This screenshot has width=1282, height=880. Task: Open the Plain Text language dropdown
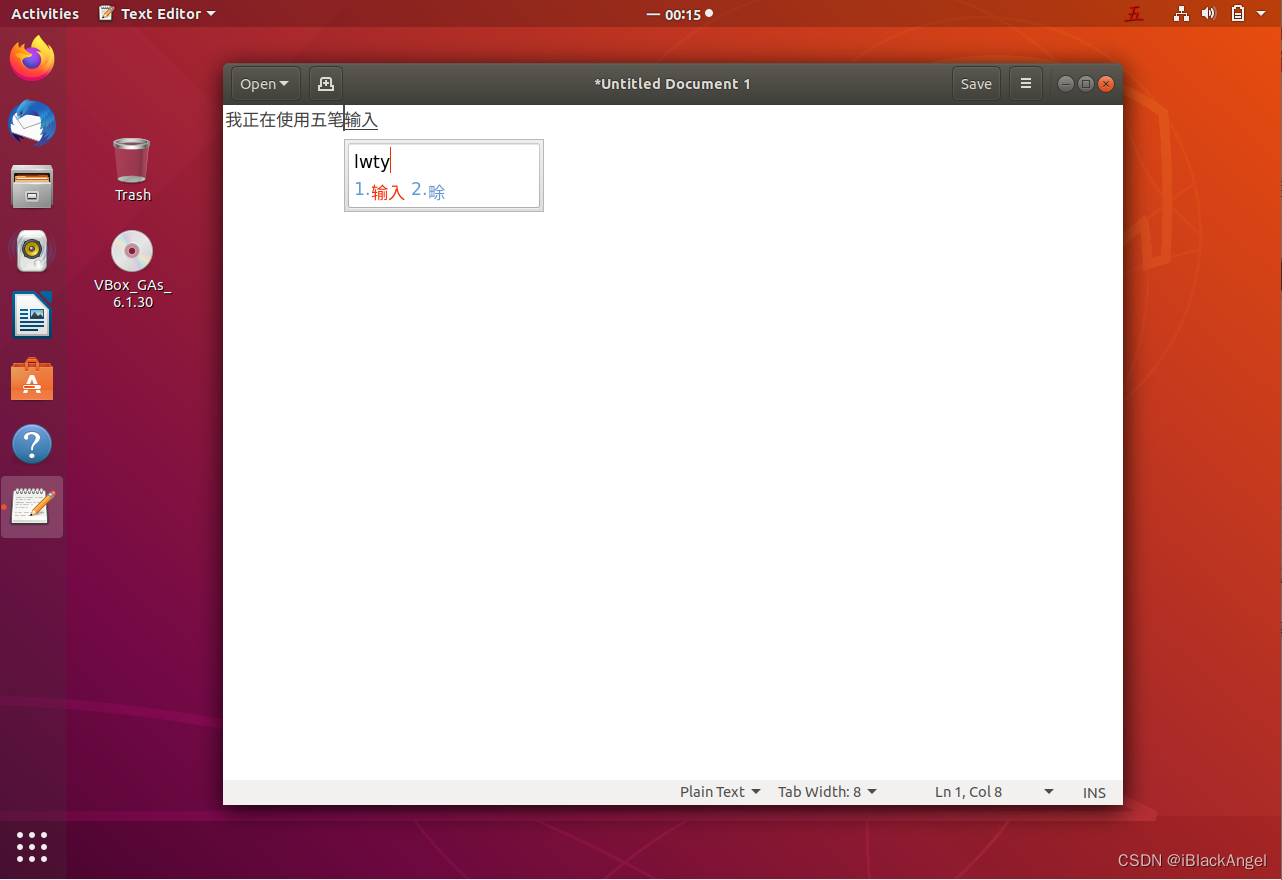click(719, 791)
